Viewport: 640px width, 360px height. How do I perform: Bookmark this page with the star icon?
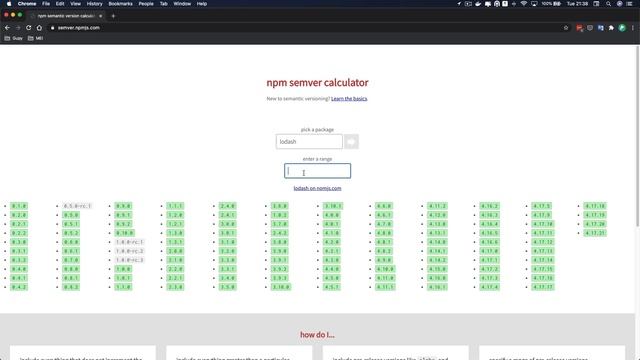click(x=566, y=28)
